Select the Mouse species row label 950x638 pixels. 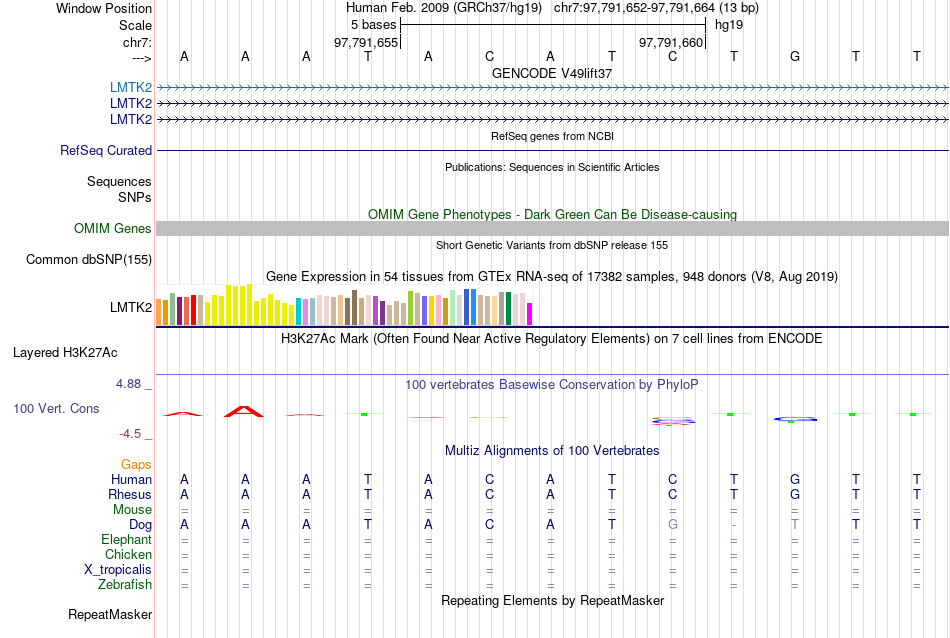(132, 510)
